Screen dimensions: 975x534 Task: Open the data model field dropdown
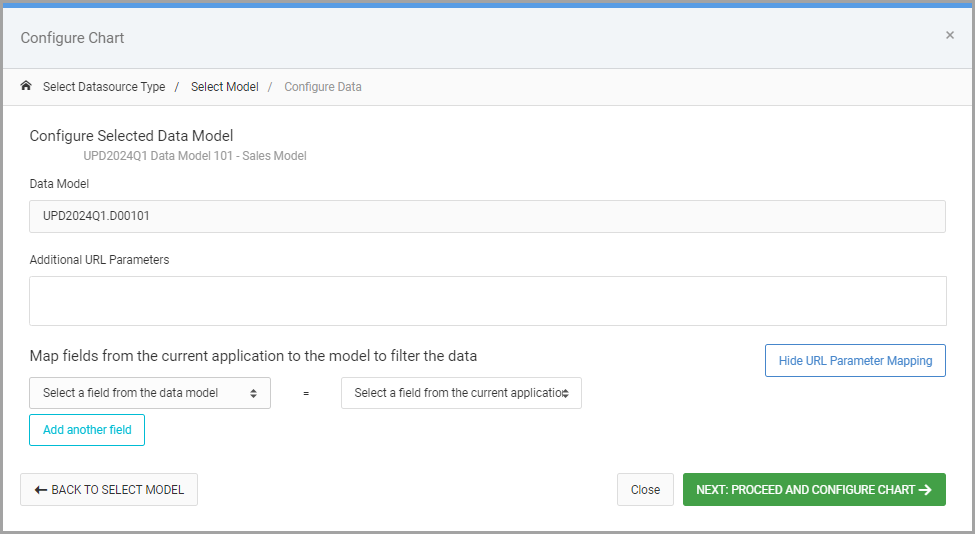[x=150, y=393]
